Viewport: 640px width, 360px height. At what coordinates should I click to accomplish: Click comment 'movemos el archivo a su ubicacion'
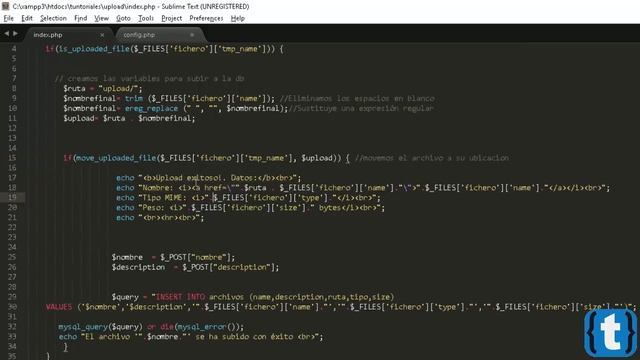[x=432, y=158]
